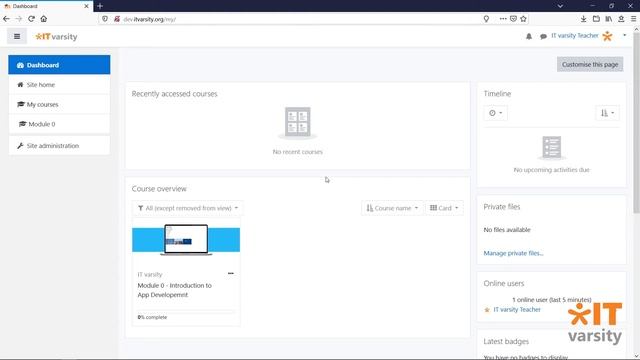Open the browser library icon
This screenshot has width=640, height=360.
pyautogui.click(x=609, y=19)
